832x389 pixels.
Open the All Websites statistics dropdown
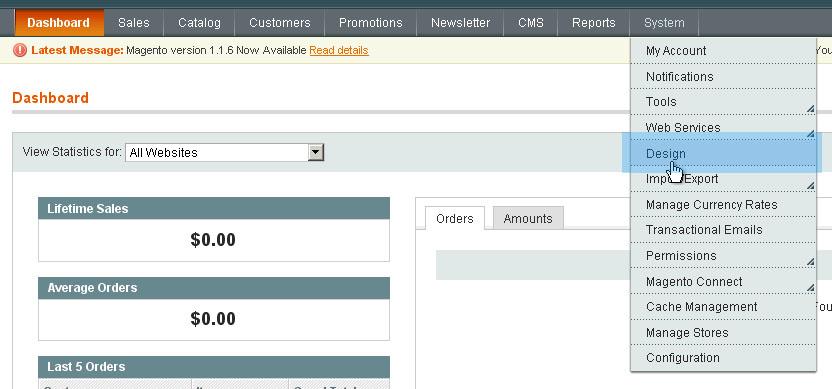pos(224,153)
